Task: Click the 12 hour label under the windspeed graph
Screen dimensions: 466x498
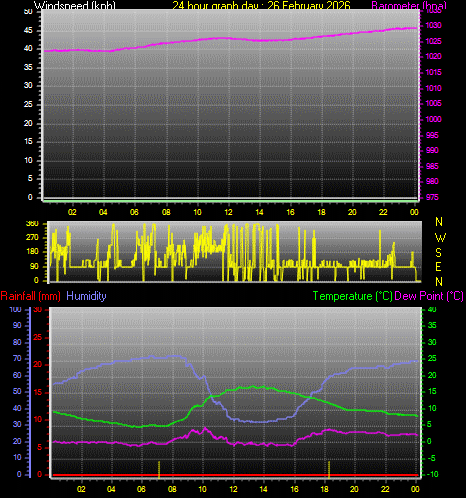Action: click(x=228, y=212)
